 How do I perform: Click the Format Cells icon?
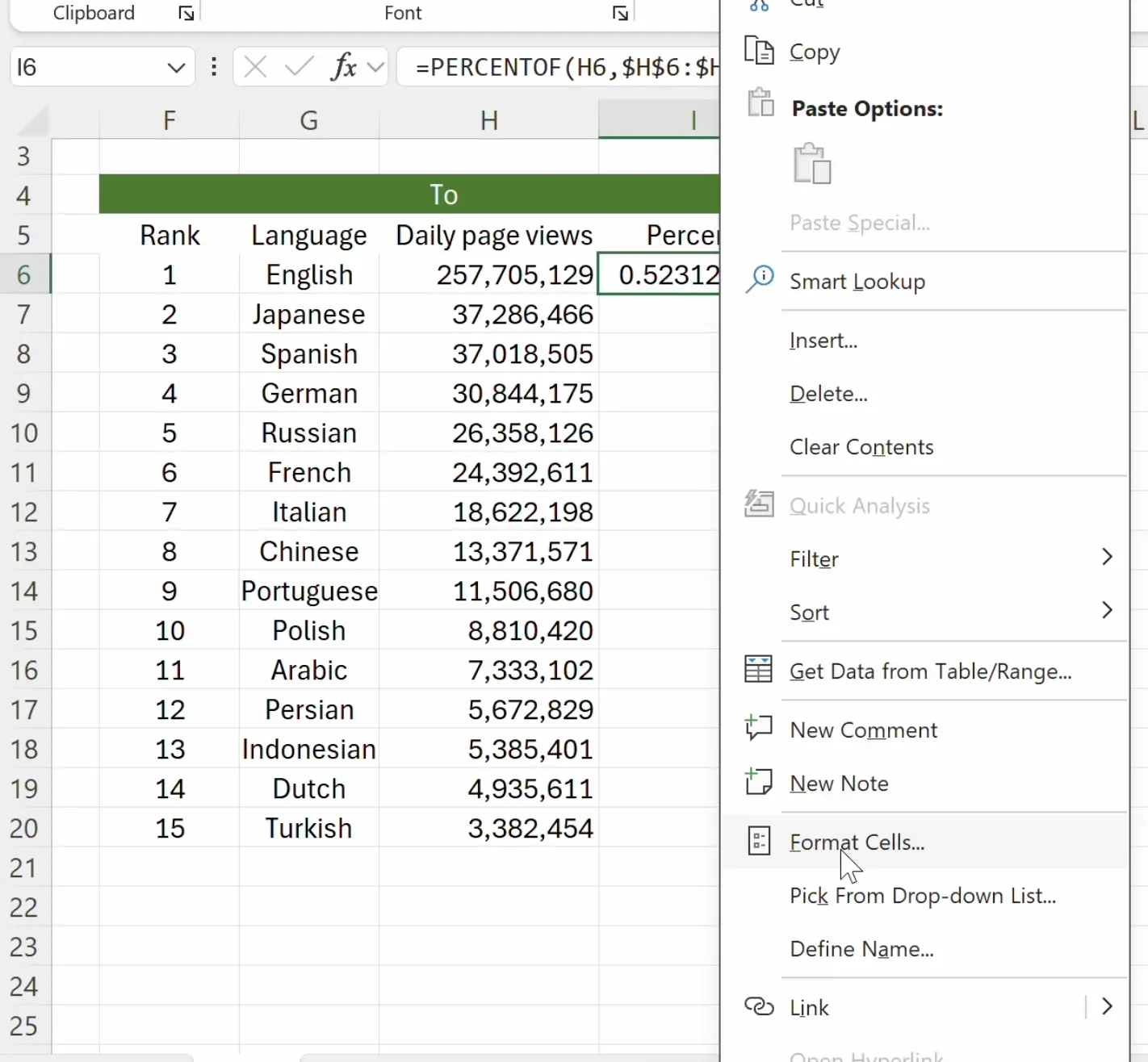(759, 840)
